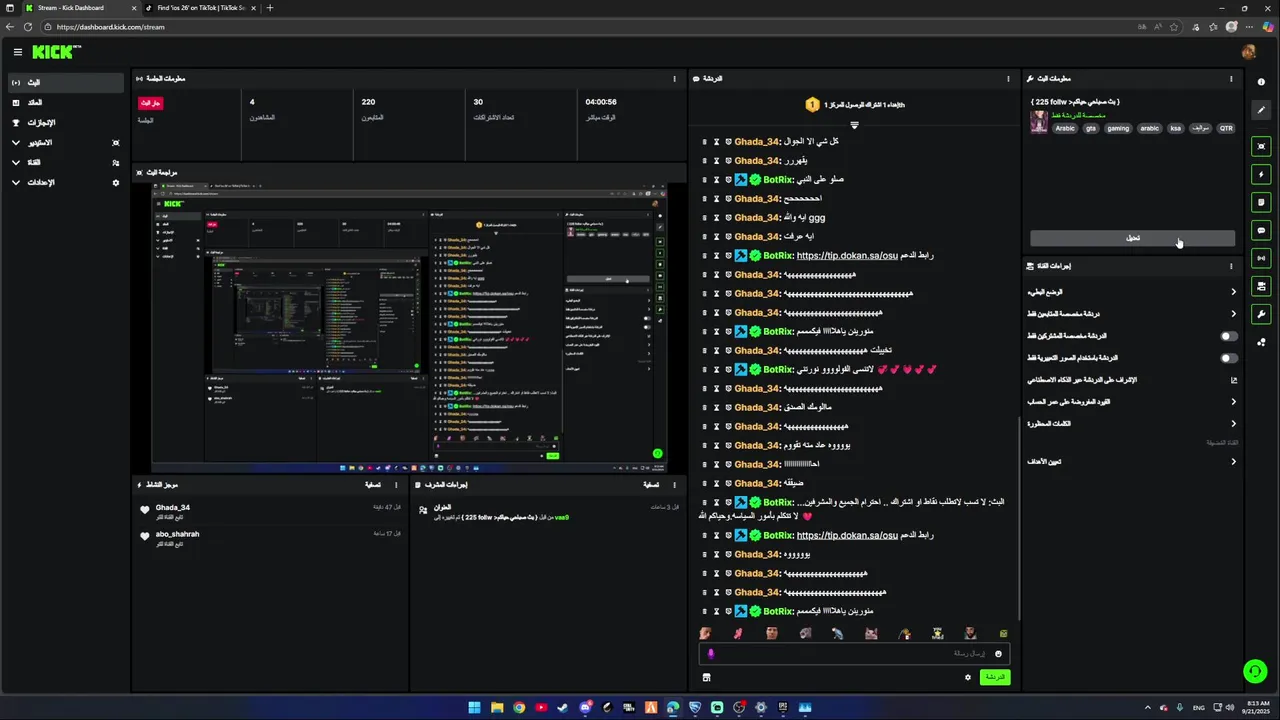The height and width of the screenshot is (720, 1280).
Task: Expand the slow mode row
Action: [1132, 292]
